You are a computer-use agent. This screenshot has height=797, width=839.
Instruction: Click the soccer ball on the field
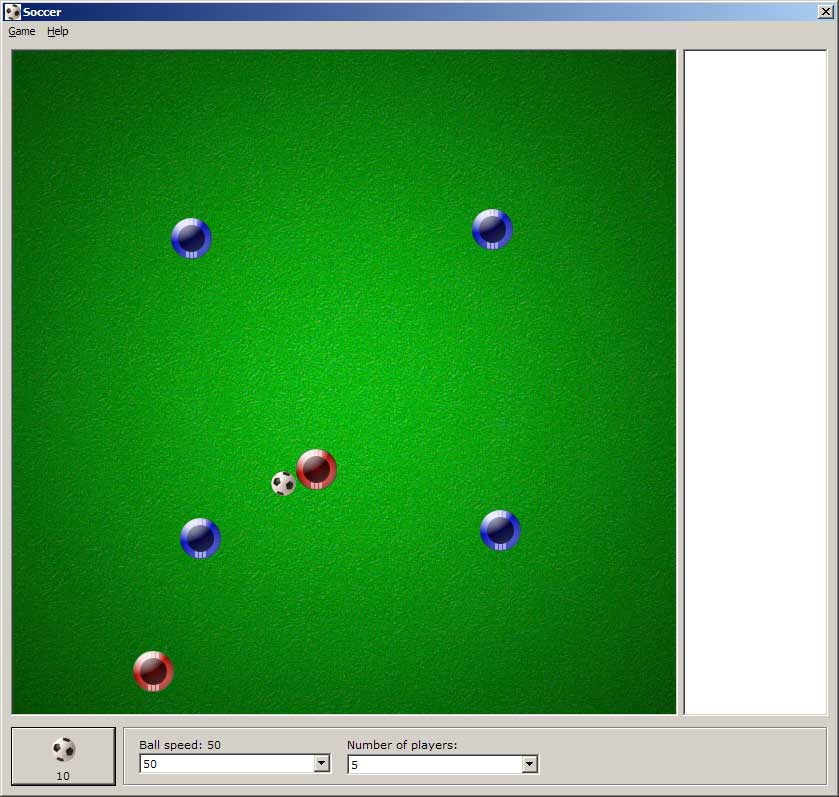(284, 484)
